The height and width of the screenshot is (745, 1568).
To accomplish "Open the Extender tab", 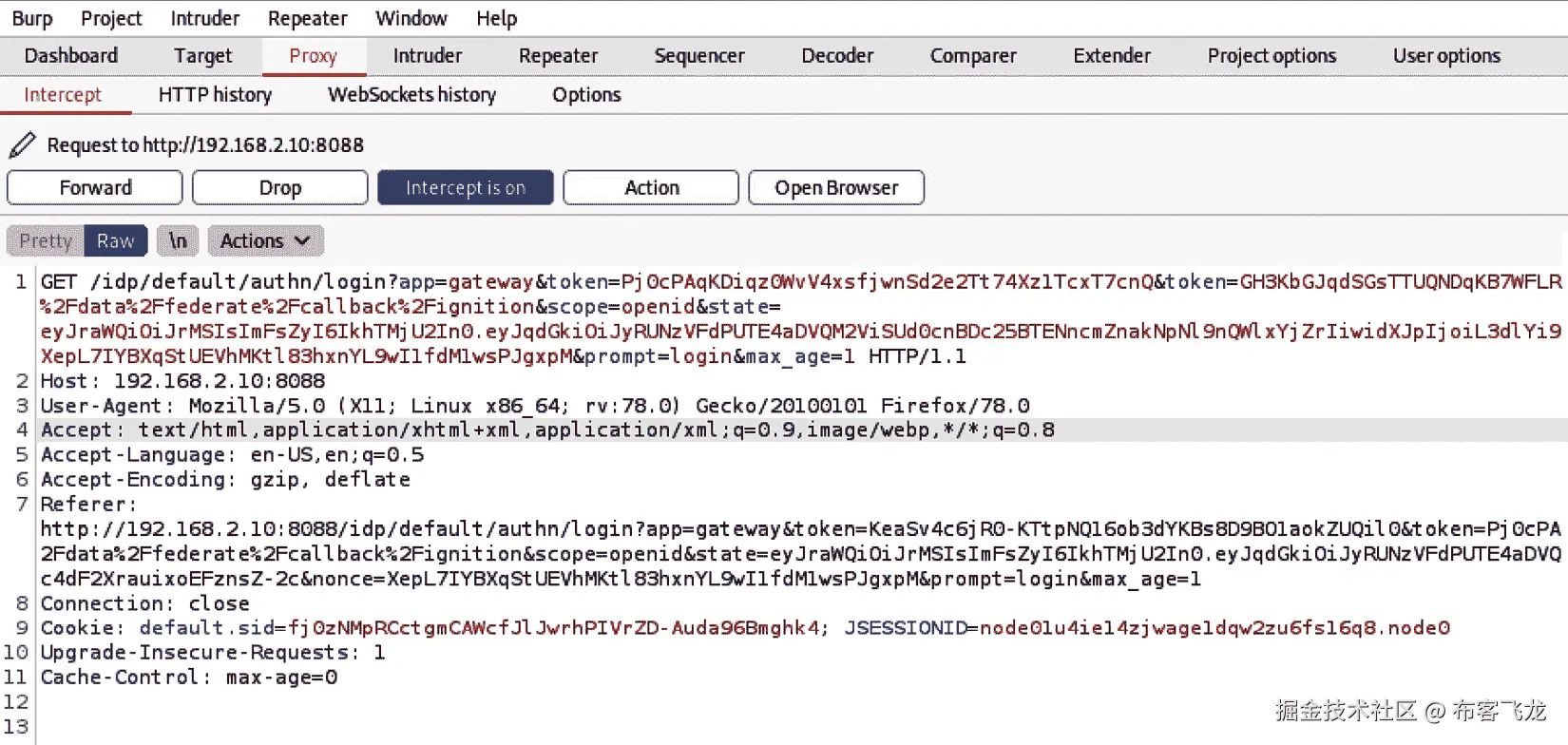I will pyautogui.click(x=1112, y=56).
